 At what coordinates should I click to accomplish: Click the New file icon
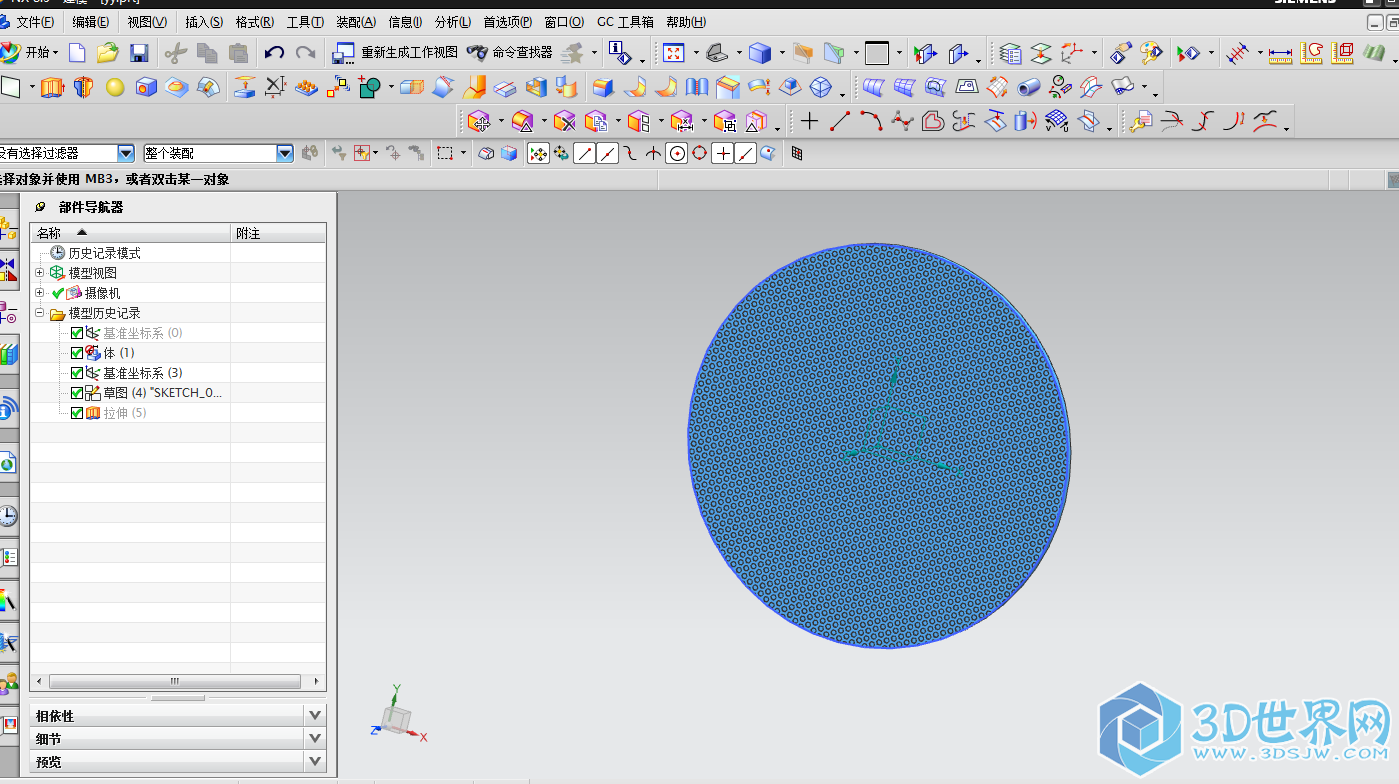pyautogui.click(x=76, y=52)
